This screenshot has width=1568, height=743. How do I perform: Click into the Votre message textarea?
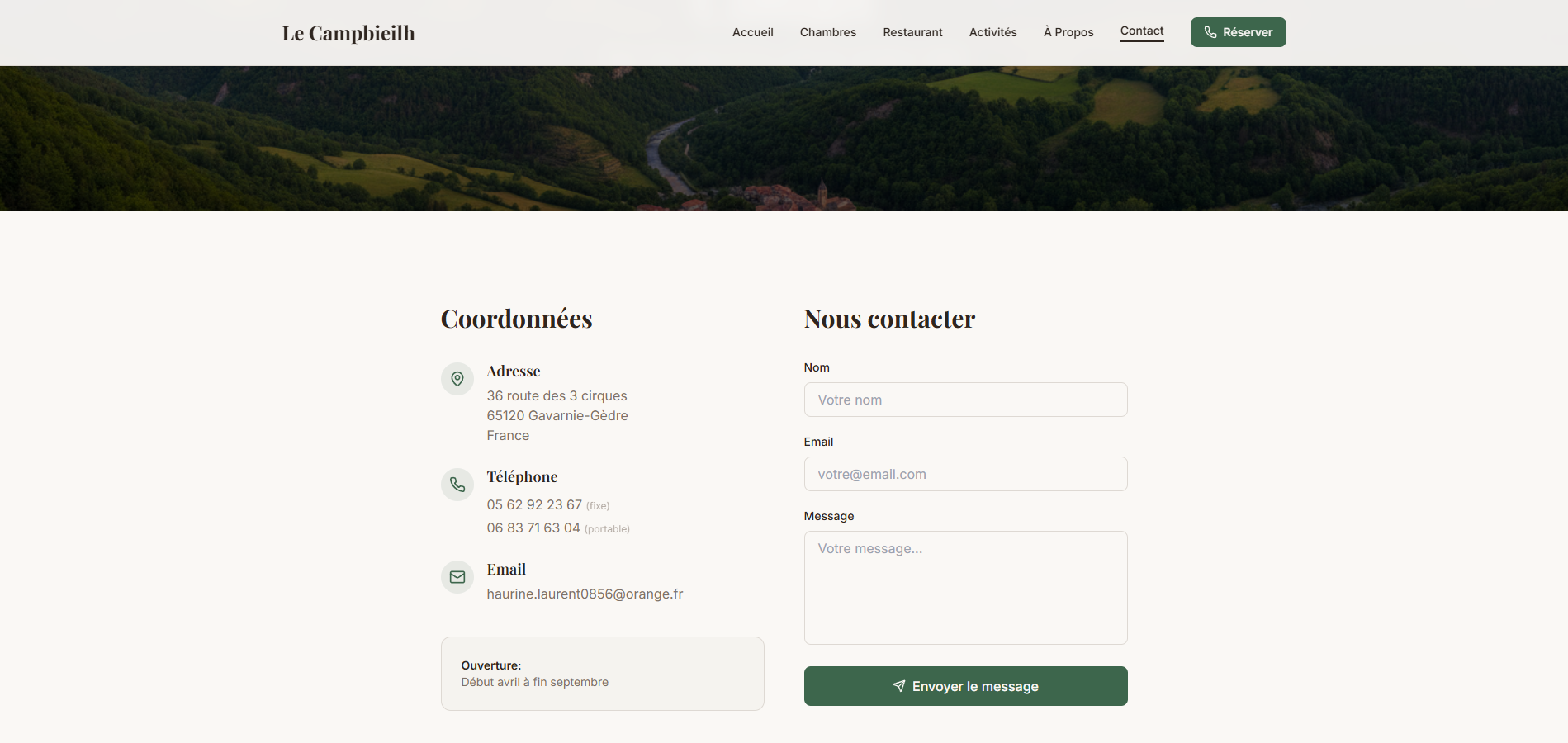[x=966, y=588]
